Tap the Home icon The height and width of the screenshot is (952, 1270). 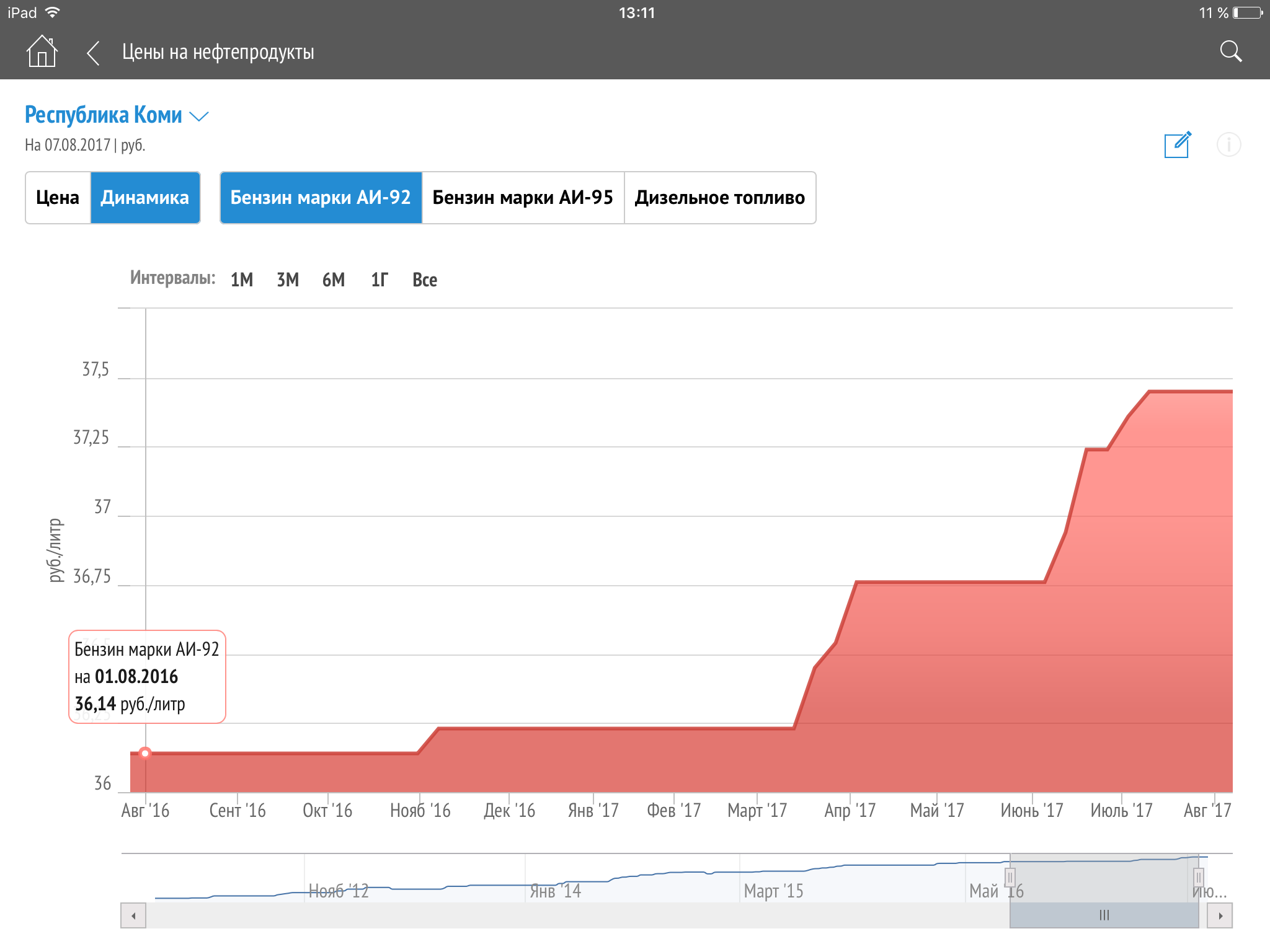click(x=42, y=51)
